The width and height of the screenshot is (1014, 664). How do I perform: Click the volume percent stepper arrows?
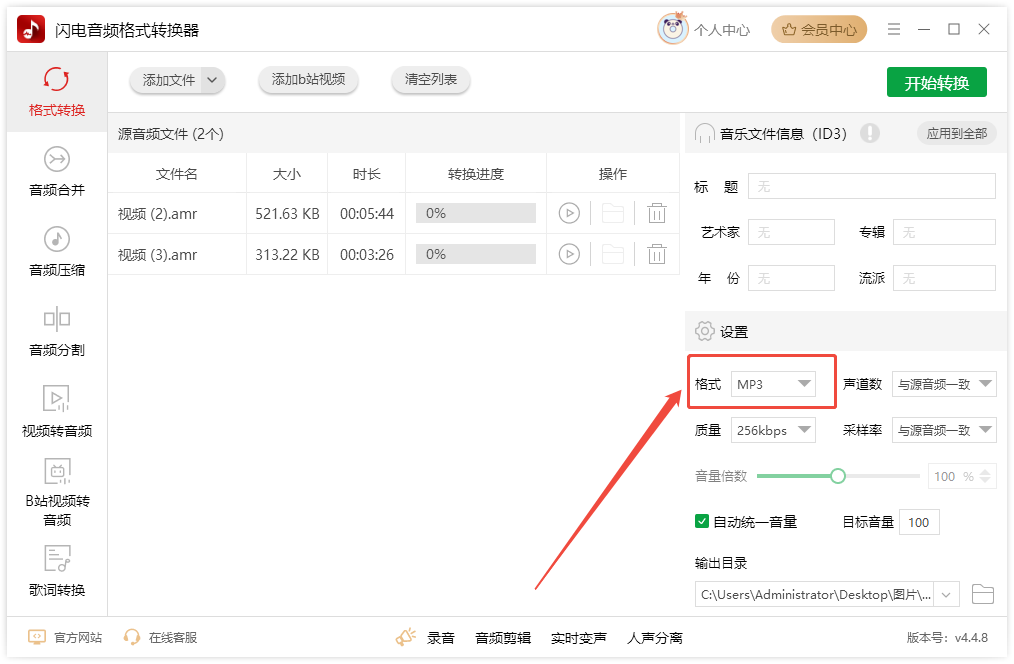985,476
